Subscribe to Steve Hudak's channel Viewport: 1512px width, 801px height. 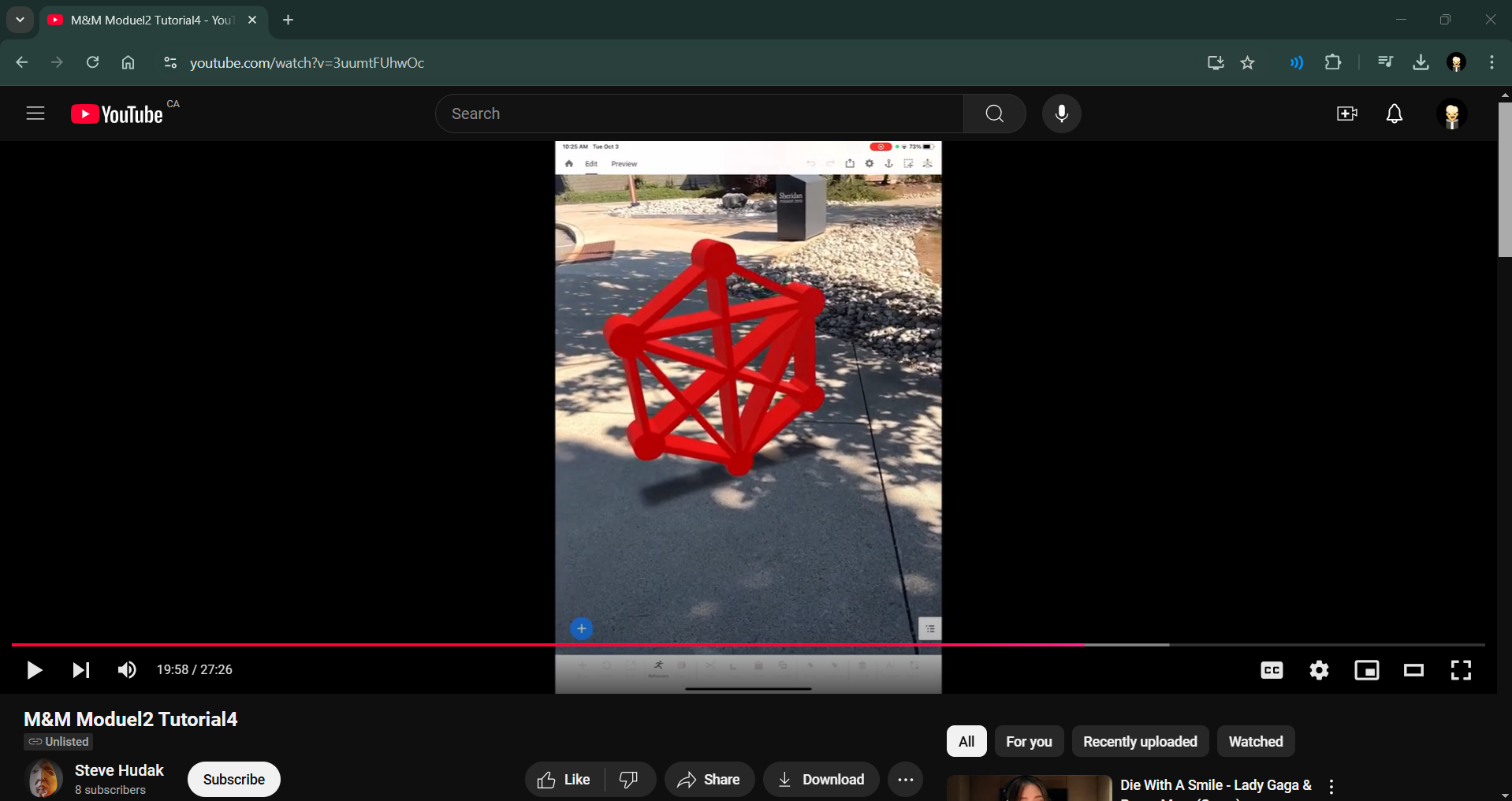point(233,780)
